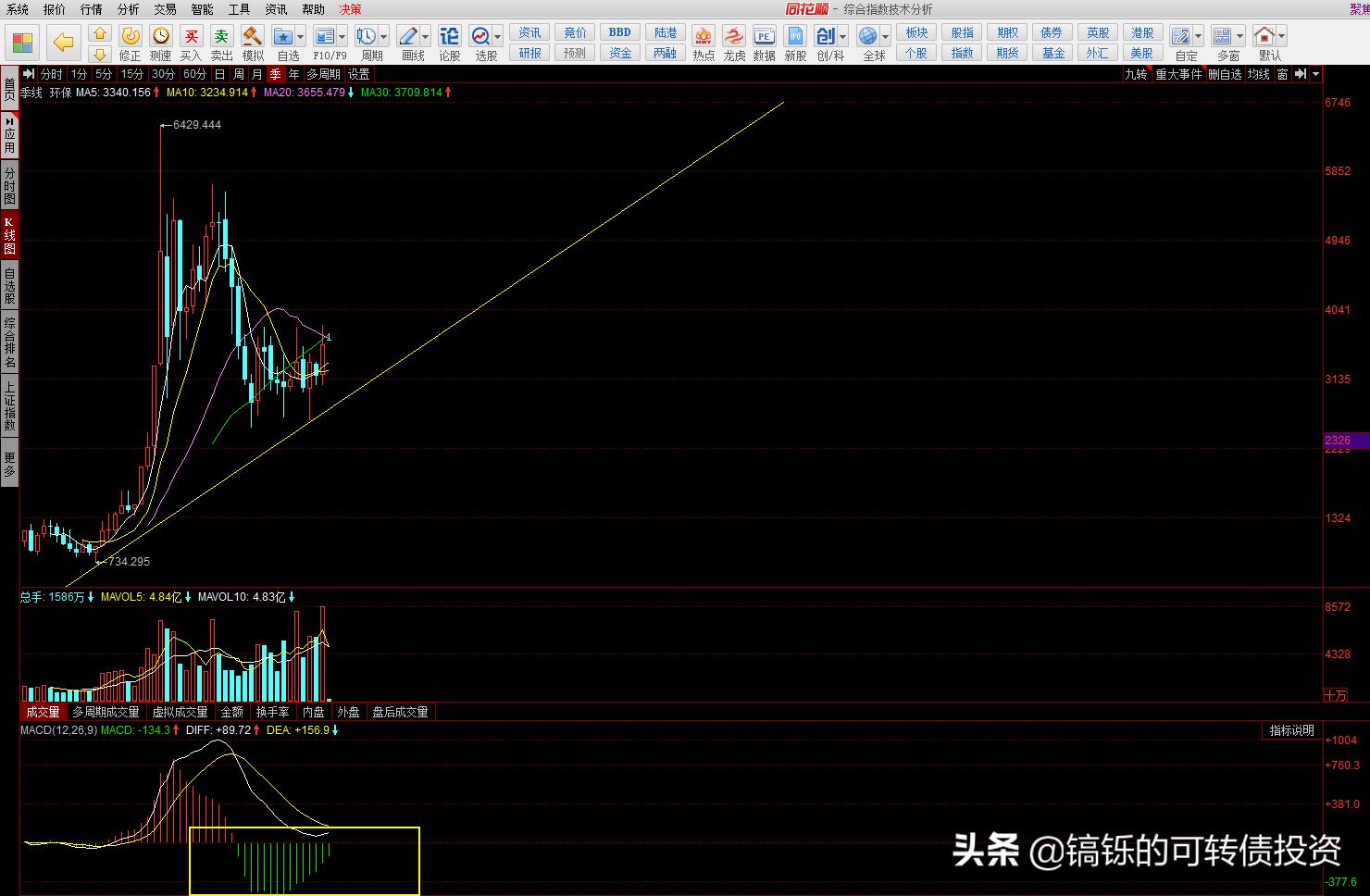
Task: Click the 九转 indicator button
Action: click(1136, 74)
